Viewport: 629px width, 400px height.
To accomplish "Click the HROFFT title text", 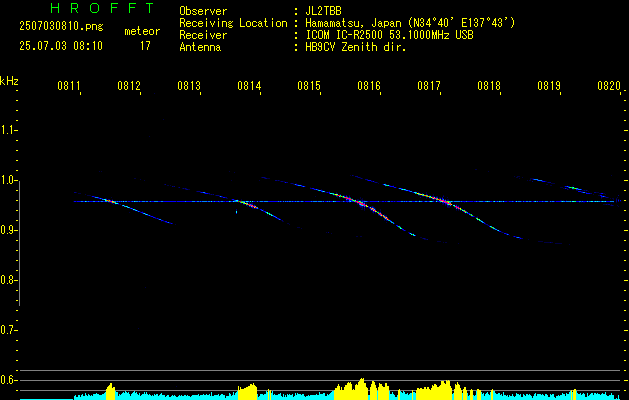I will pos(103,8).
